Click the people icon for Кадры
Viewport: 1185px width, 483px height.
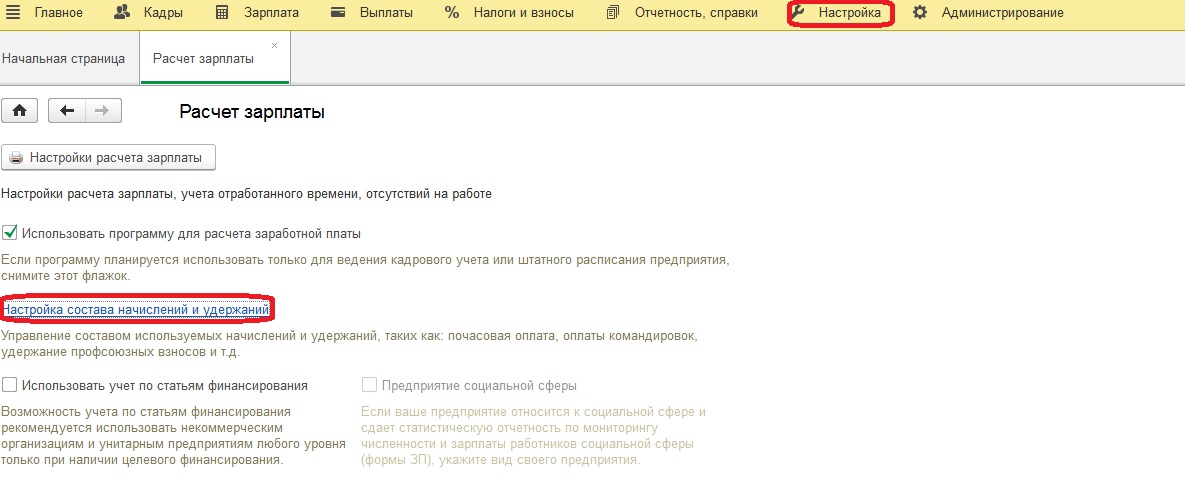point(122,13)
